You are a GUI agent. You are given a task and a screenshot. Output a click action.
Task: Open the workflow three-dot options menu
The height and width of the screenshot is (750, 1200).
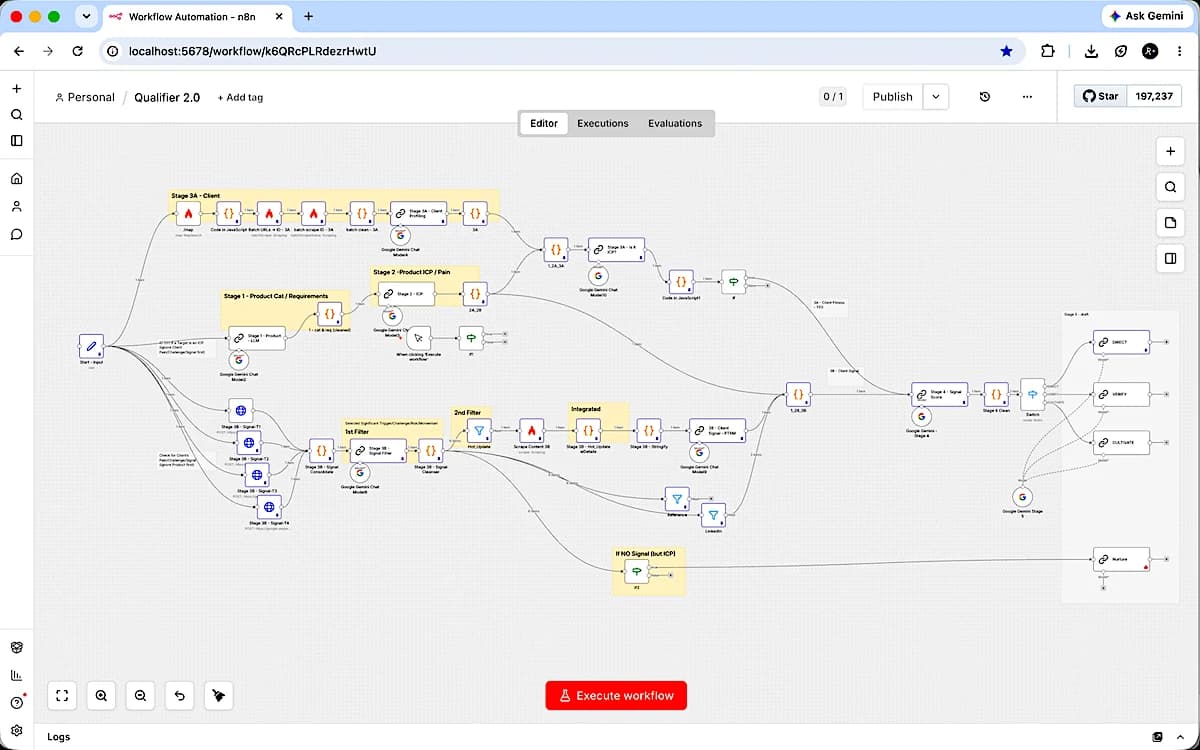point(1027,97)
